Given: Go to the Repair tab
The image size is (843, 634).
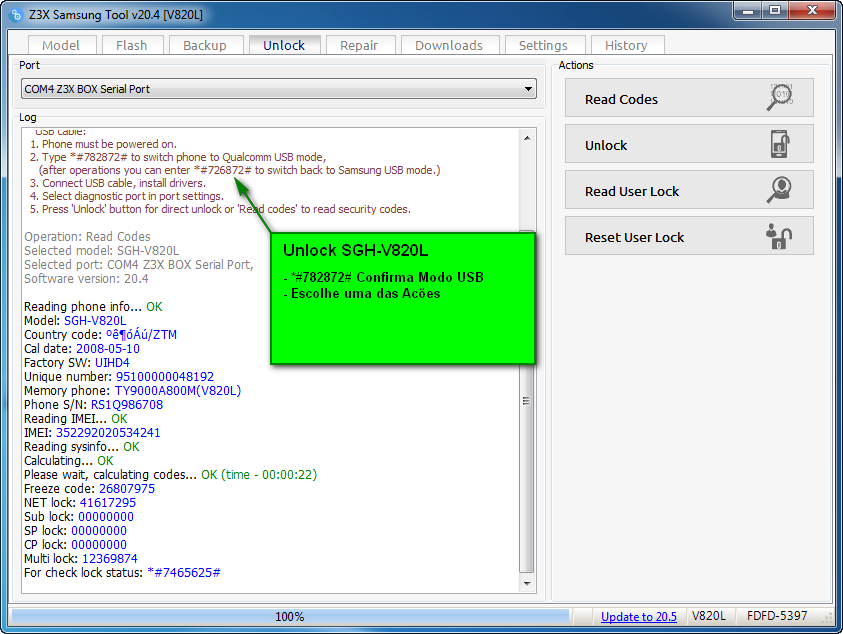Looking at the screenshot, I should coord(359,45).
